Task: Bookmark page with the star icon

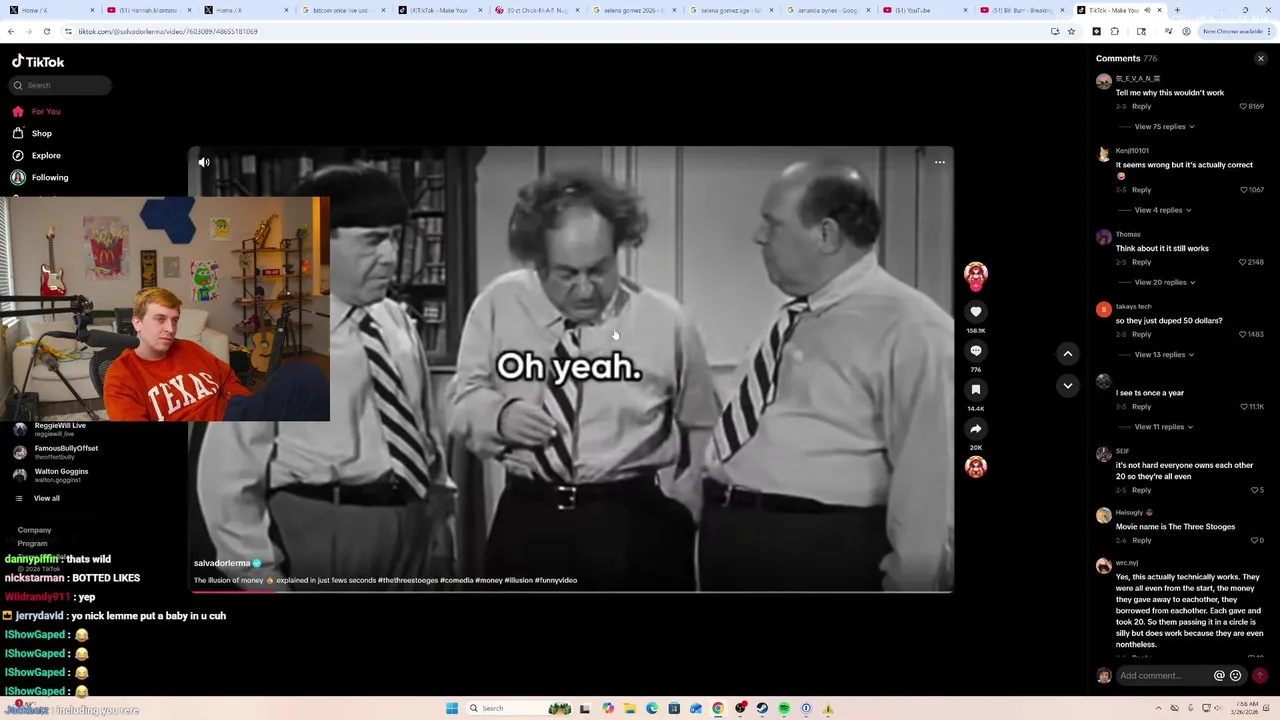Action: click(1071, 31)
